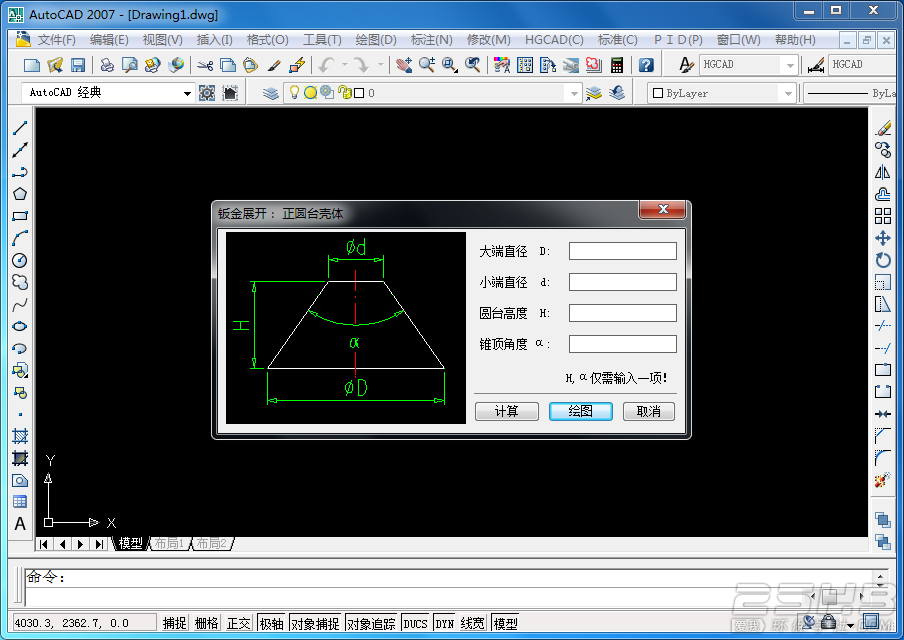The image size is (904, 640).
Task: Select the Move tool
Action: [883, 238]
